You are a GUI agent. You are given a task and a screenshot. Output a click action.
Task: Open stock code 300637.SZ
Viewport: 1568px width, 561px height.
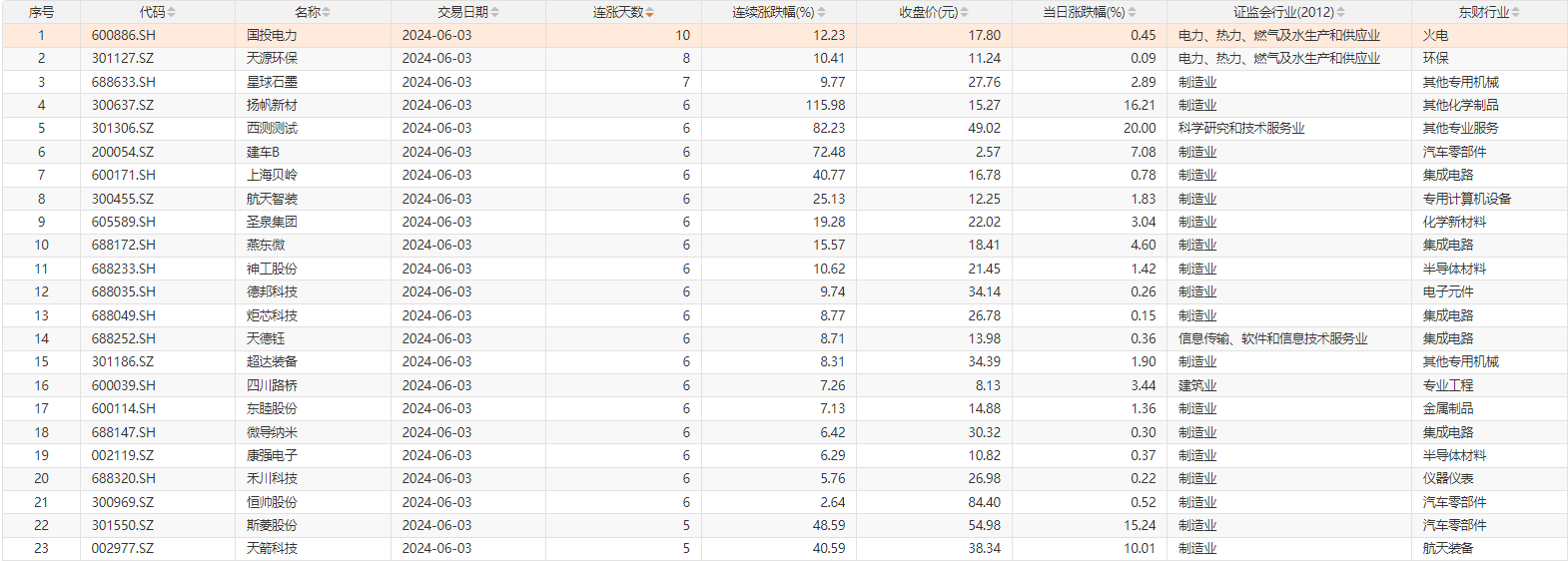(x=123, y=105)
